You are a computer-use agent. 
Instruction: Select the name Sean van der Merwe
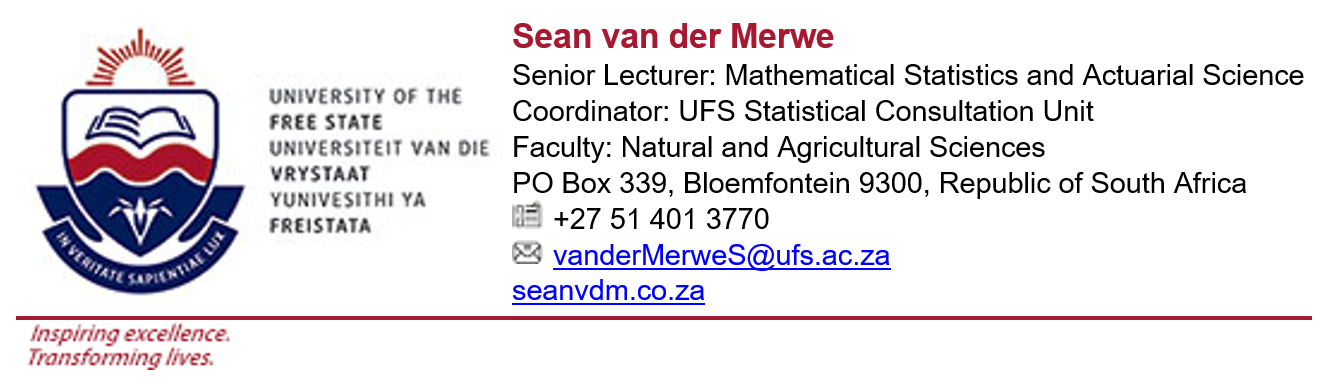[673, 36]
